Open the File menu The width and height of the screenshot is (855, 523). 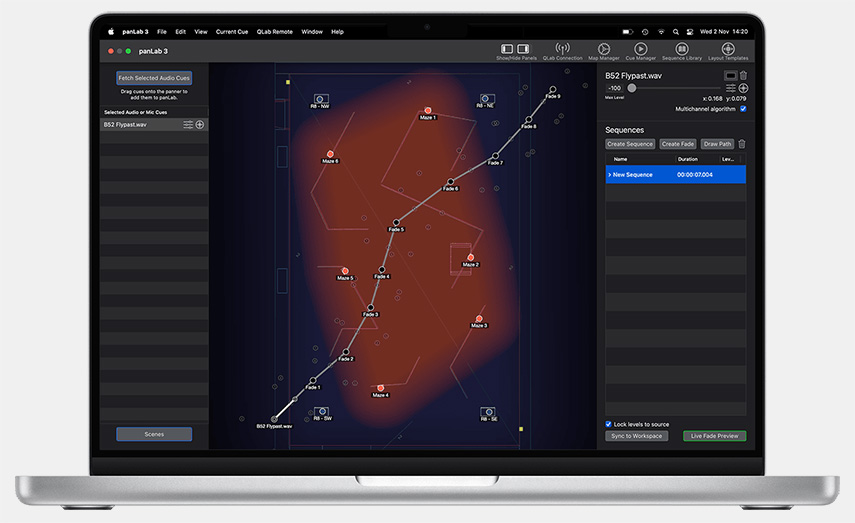[x=162, y=32]
